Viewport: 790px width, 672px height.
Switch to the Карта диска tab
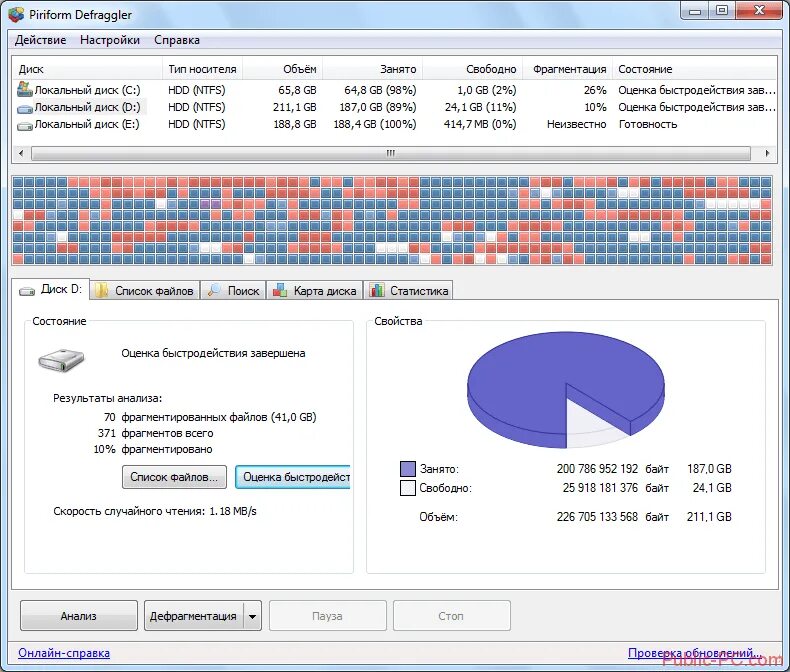pos(315,291)
